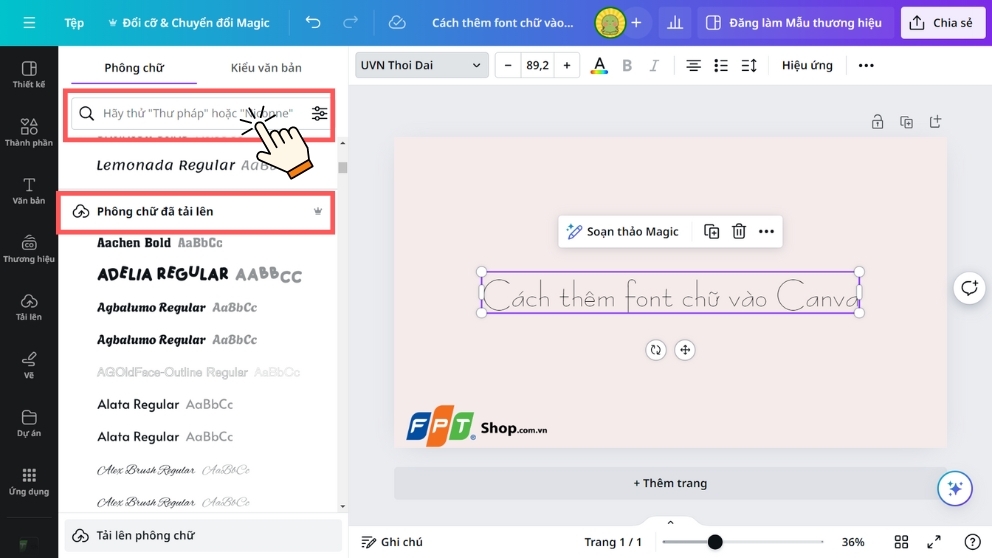The height and width of the screenshot is (558, 992).
Task: Edit design title Cách thêm font chữ vào
Action: click(502, 23)
